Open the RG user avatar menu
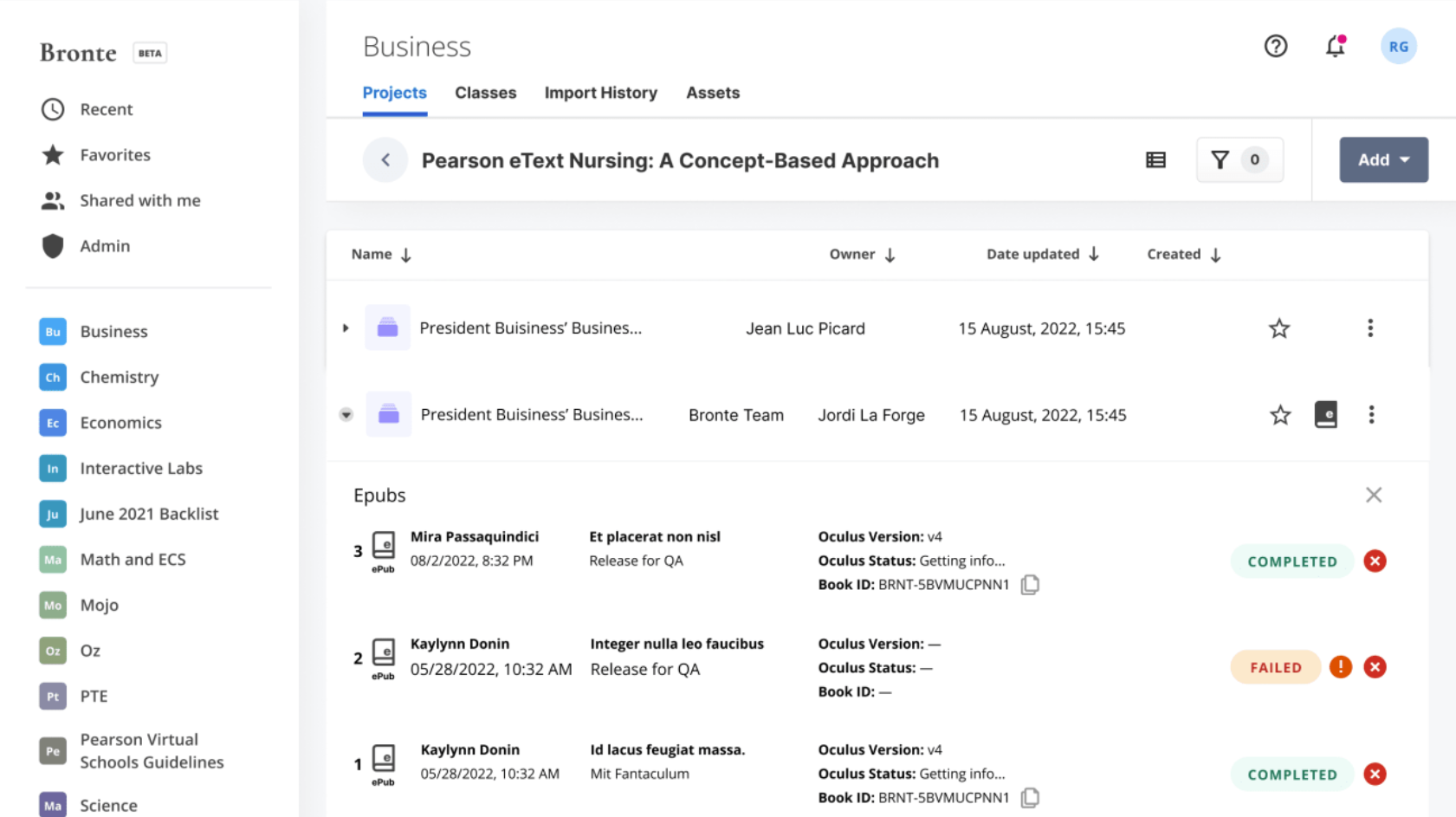Viewport: 1456px width, 817px height. (1398, 47)
